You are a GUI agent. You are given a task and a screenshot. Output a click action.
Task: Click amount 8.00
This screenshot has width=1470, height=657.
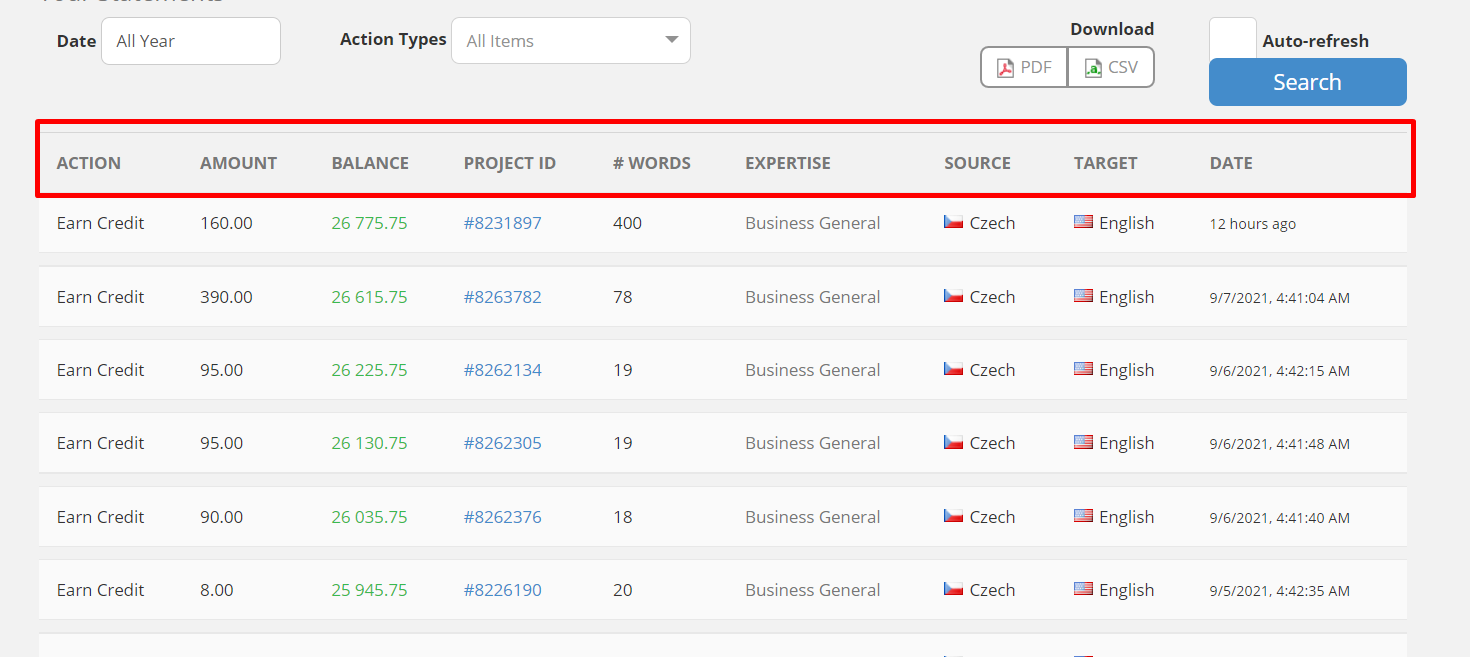[x=217, y=590]
